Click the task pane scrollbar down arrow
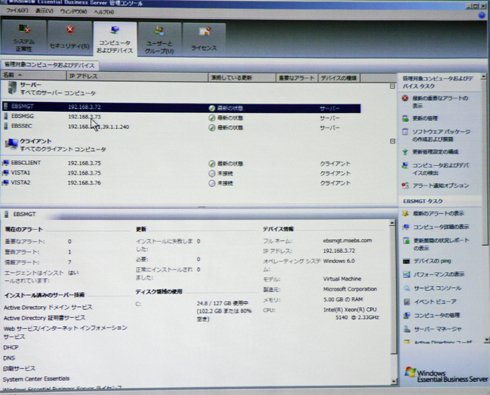The width and height of the screenshot is (490, 395). coord(486,340)
